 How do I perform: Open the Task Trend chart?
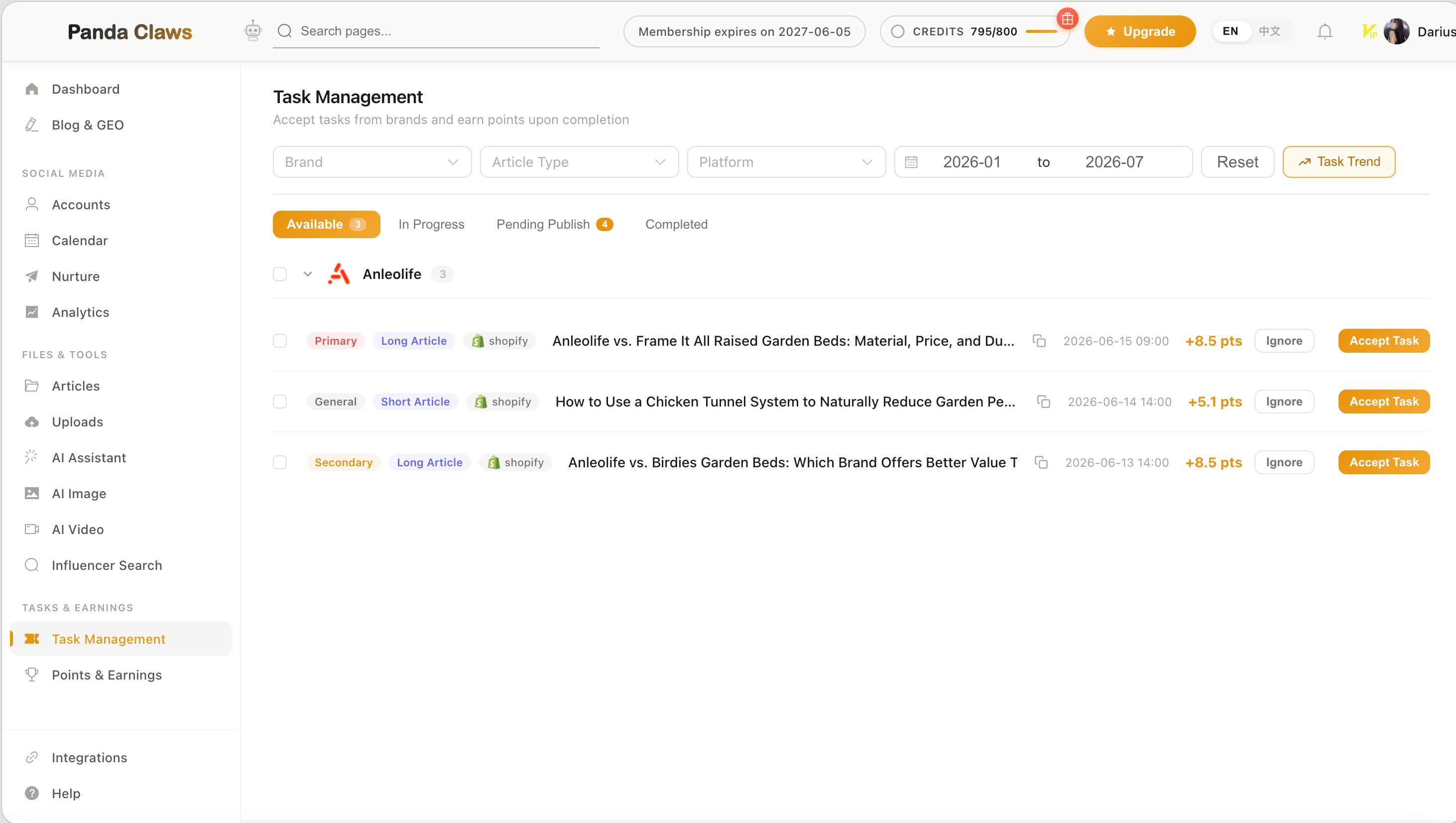click(1338, 162)
